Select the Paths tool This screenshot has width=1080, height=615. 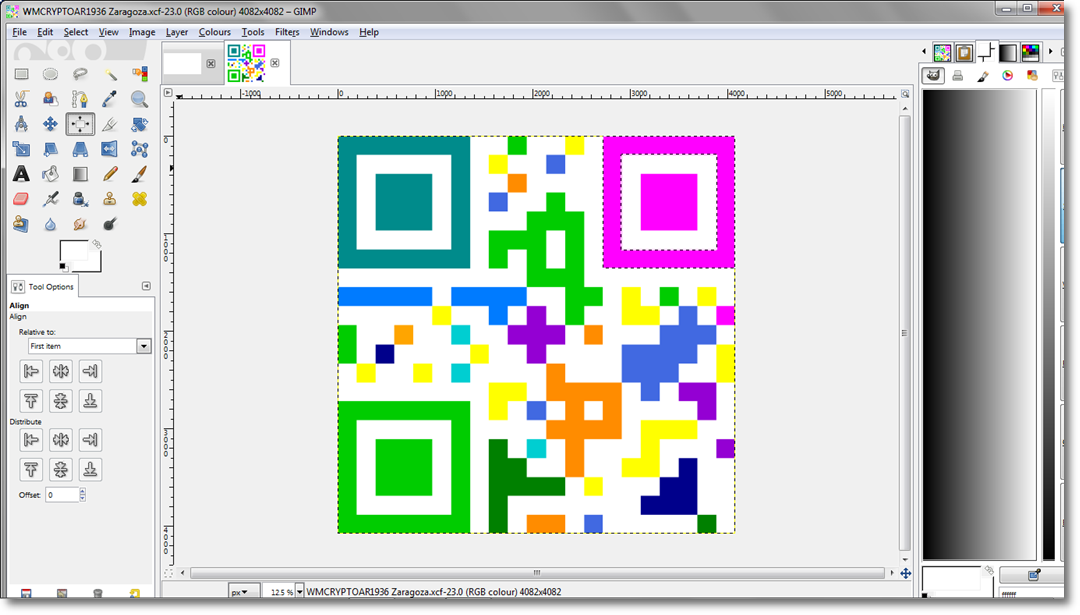point(80,99)
